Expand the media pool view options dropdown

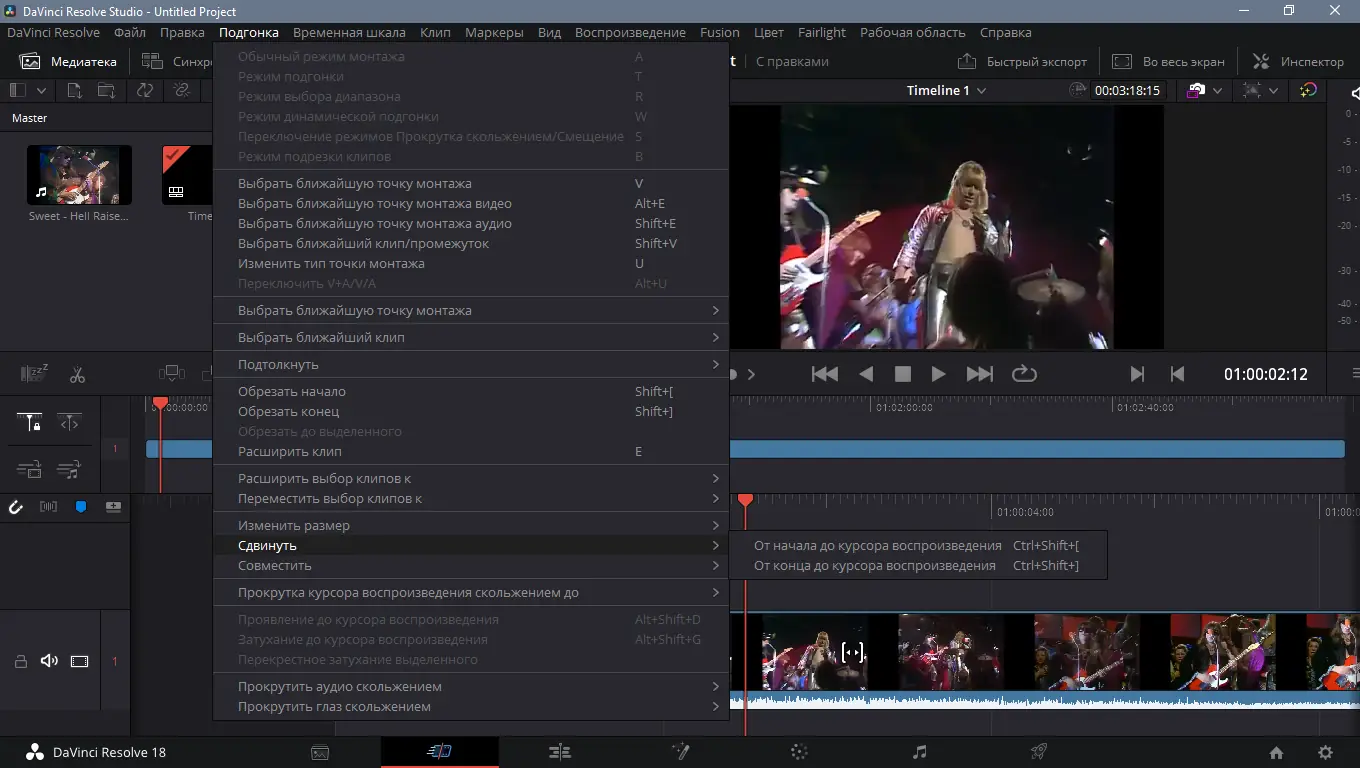(41, 90)
